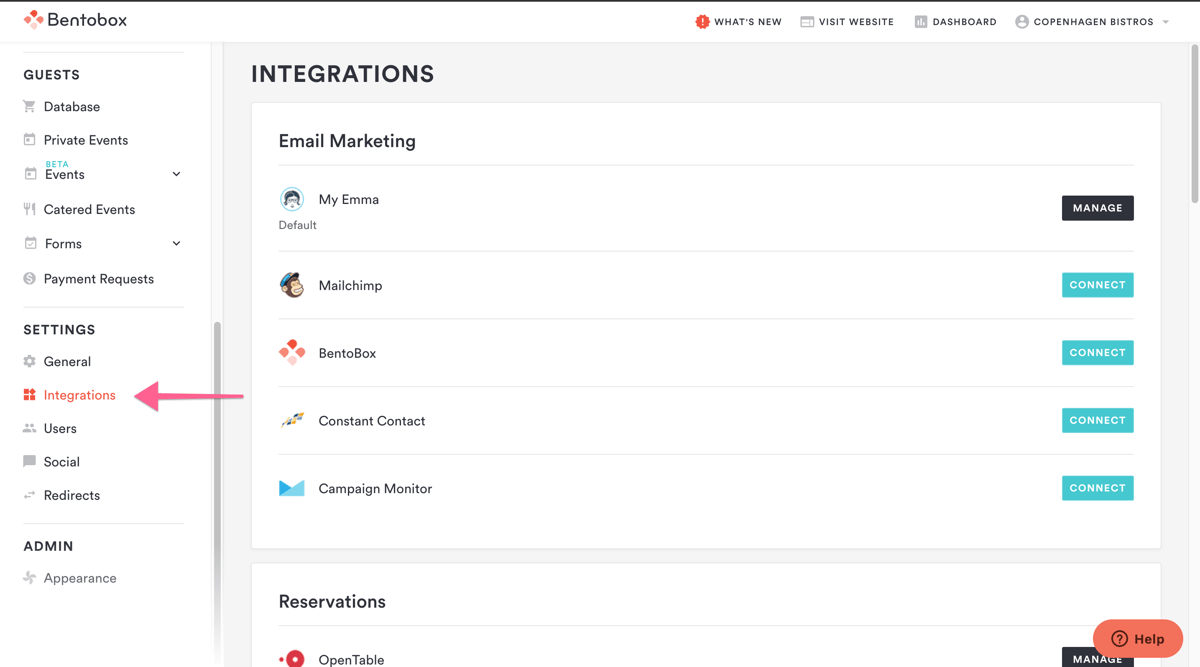Open Catered Events page
Viewport: 1200px width, 667px height.
point(89,209)
